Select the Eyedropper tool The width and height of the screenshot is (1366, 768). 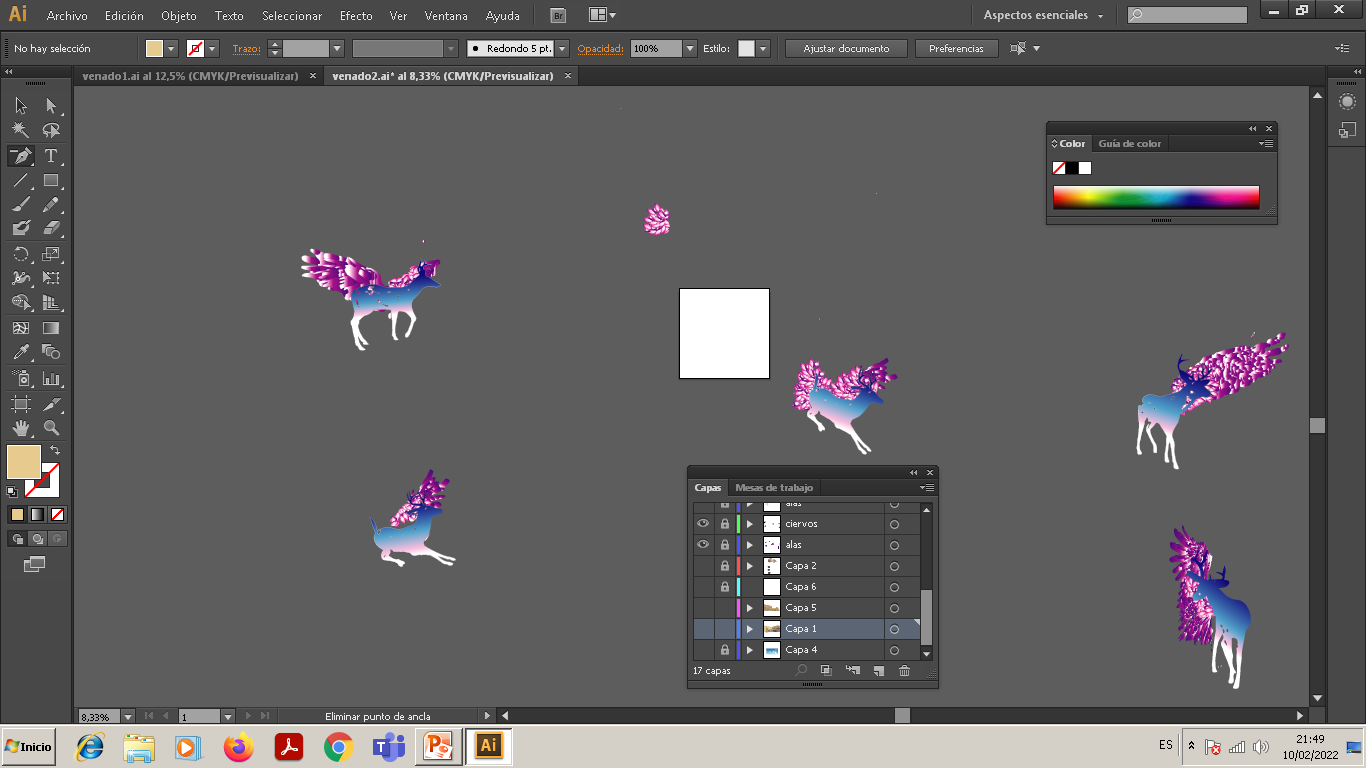click(x=21, y=352)
